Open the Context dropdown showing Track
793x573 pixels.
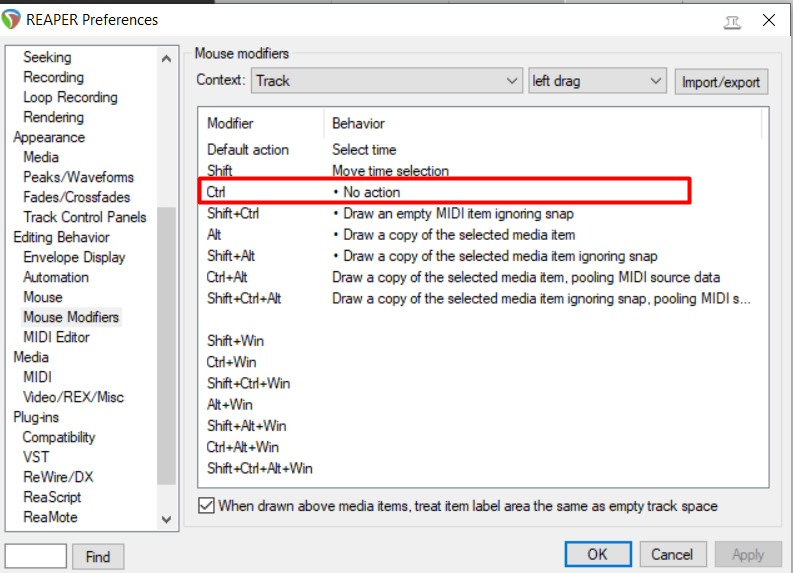pos(386,81)
